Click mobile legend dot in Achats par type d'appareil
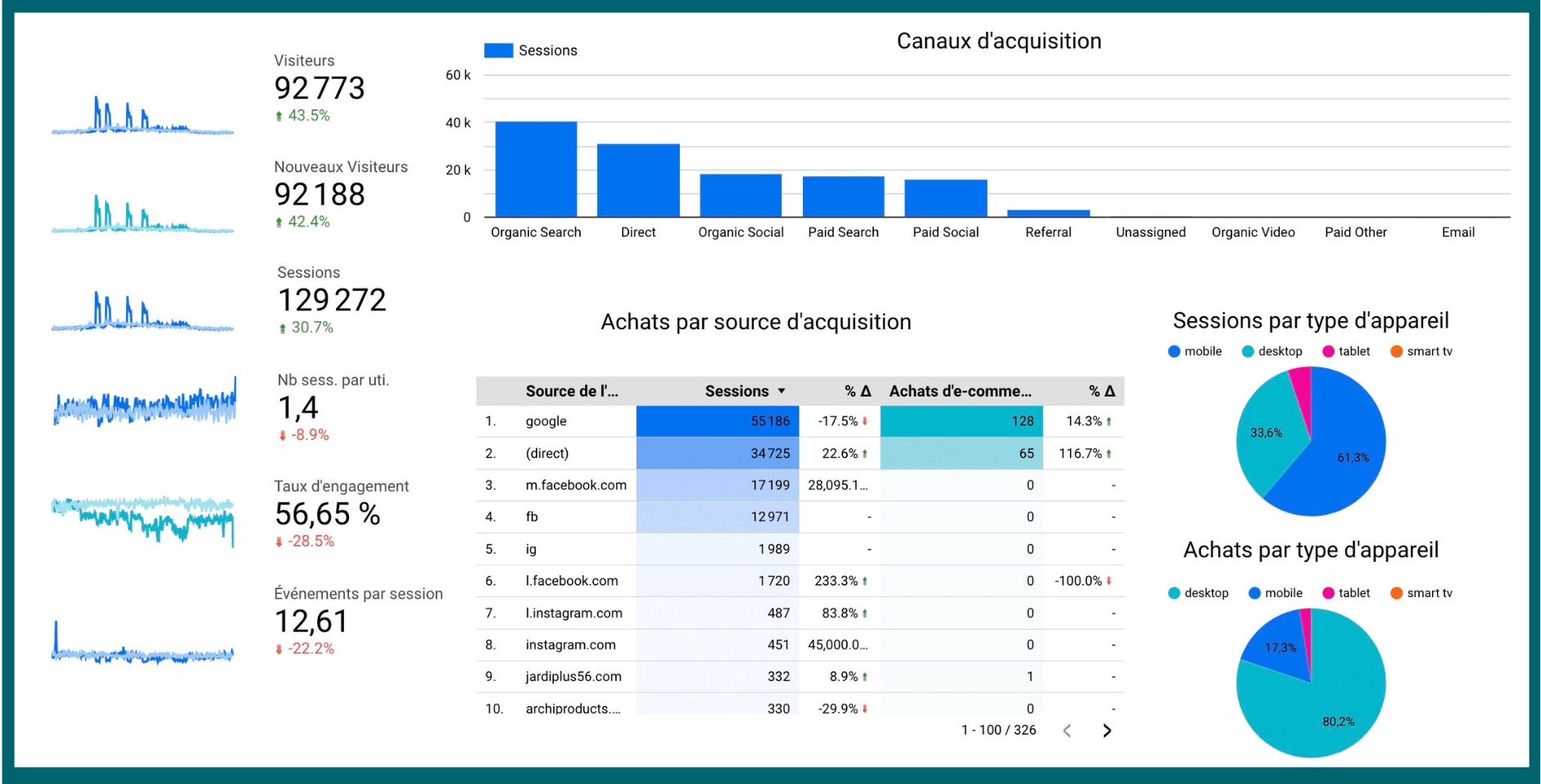The width and height of the screenshot is (1541, 784). (x=1254, y=593)
